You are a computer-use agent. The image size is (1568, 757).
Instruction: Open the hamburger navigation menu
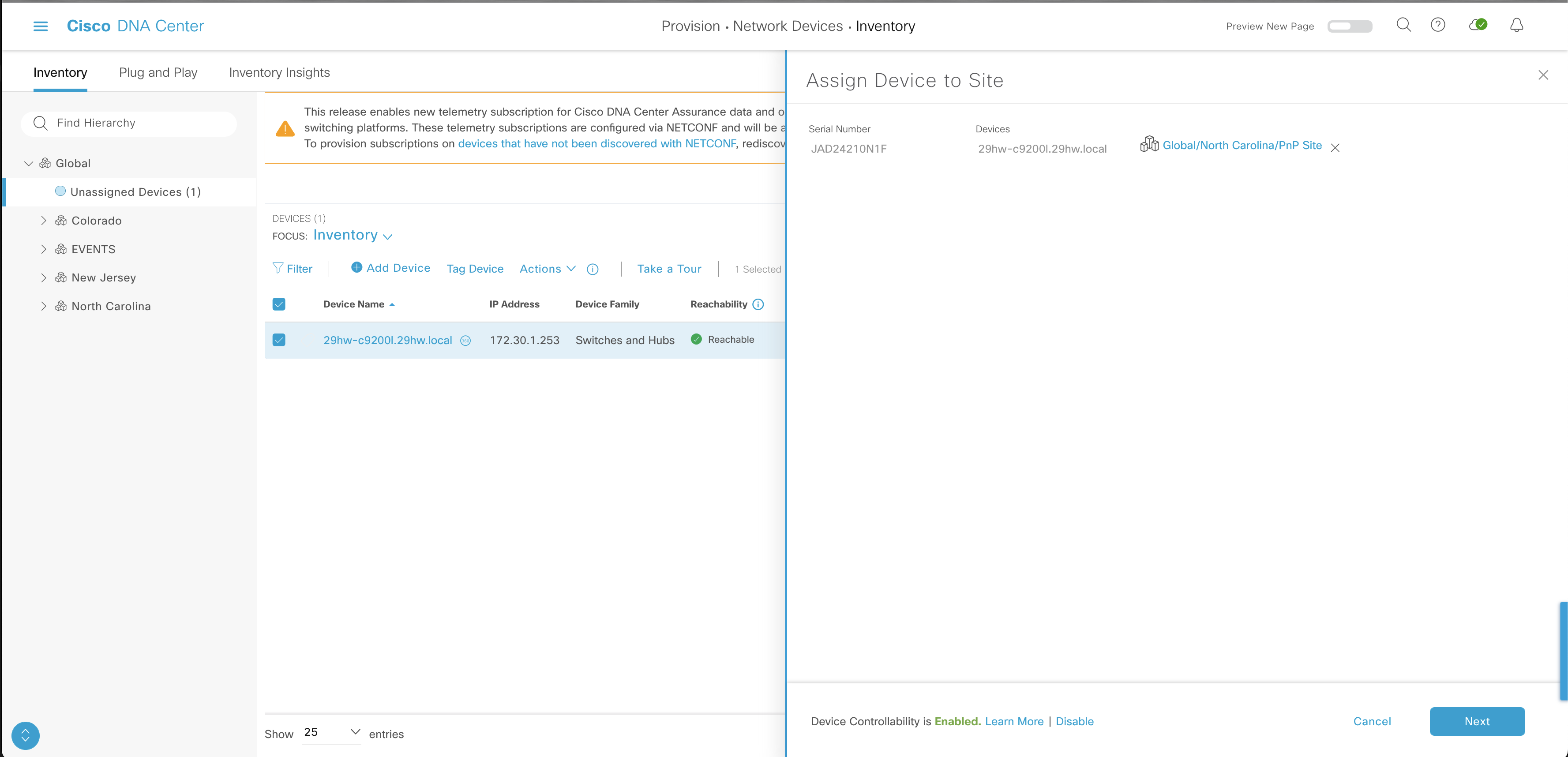click(40, 26)
